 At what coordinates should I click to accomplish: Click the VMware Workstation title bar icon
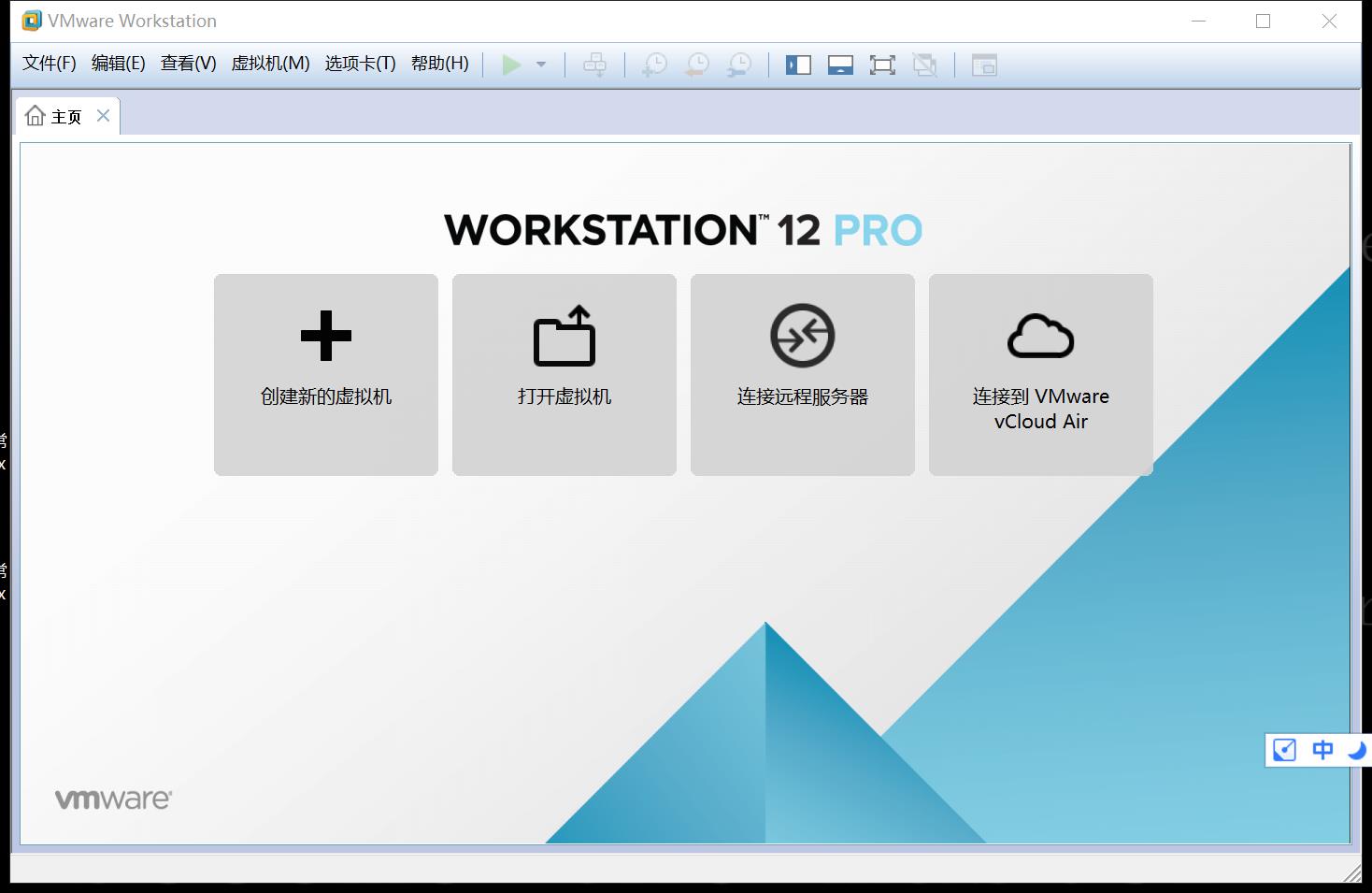click(x=32, y=21)
